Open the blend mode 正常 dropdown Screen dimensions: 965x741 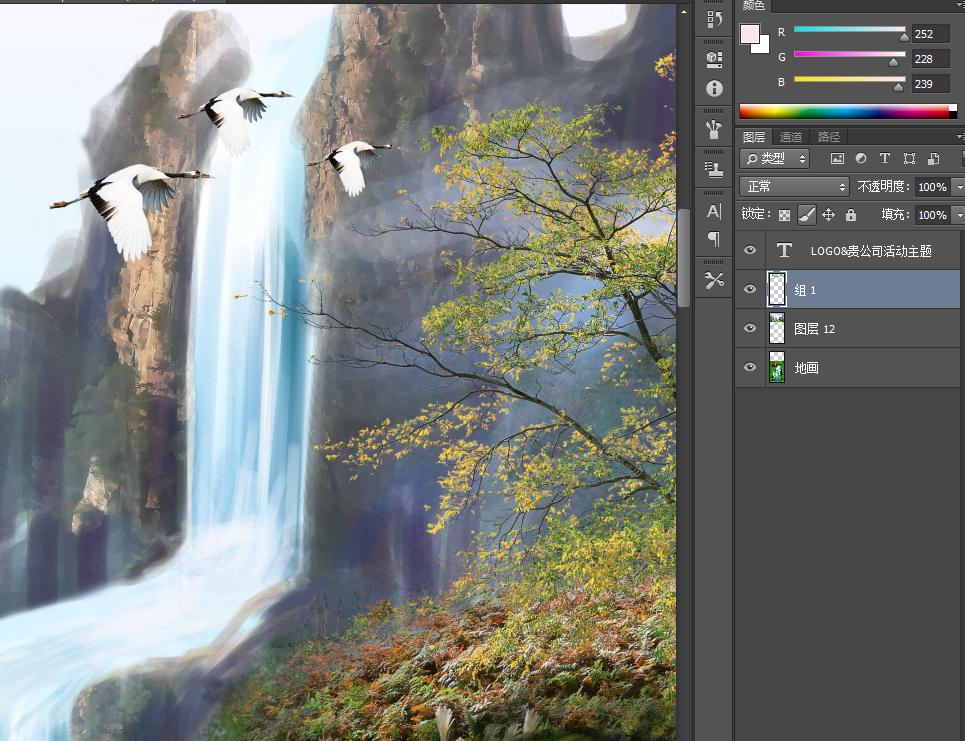pos(795,186)
